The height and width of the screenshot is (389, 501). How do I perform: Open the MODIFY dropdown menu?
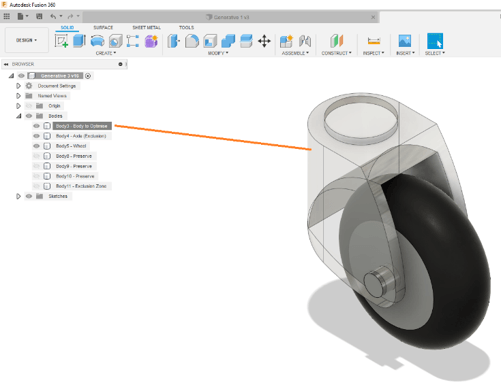coord(218,53)
